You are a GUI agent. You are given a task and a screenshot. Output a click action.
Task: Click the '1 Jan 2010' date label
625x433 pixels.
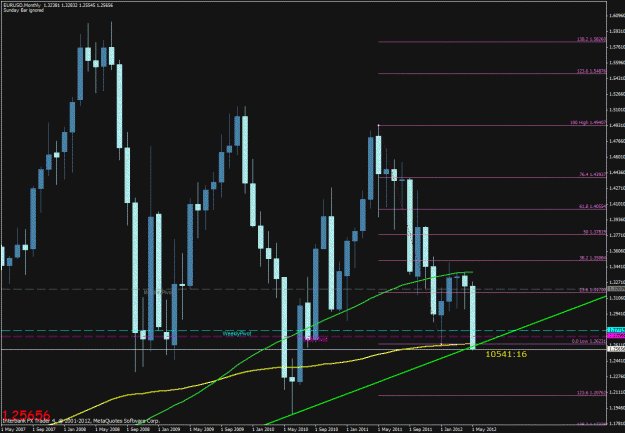pos(263,429)
